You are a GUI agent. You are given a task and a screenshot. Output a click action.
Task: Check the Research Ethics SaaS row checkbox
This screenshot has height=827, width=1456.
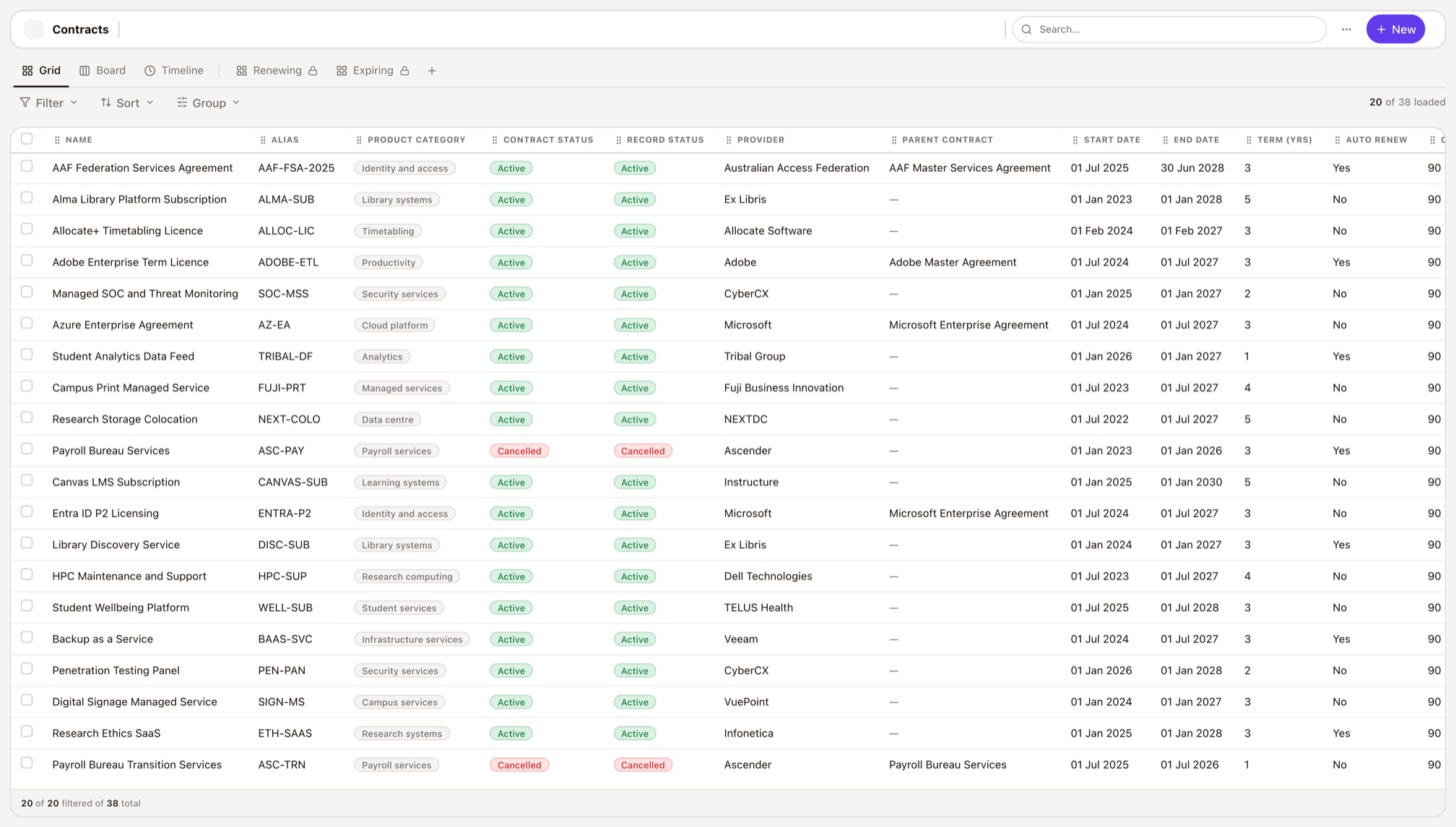(27, 732)
